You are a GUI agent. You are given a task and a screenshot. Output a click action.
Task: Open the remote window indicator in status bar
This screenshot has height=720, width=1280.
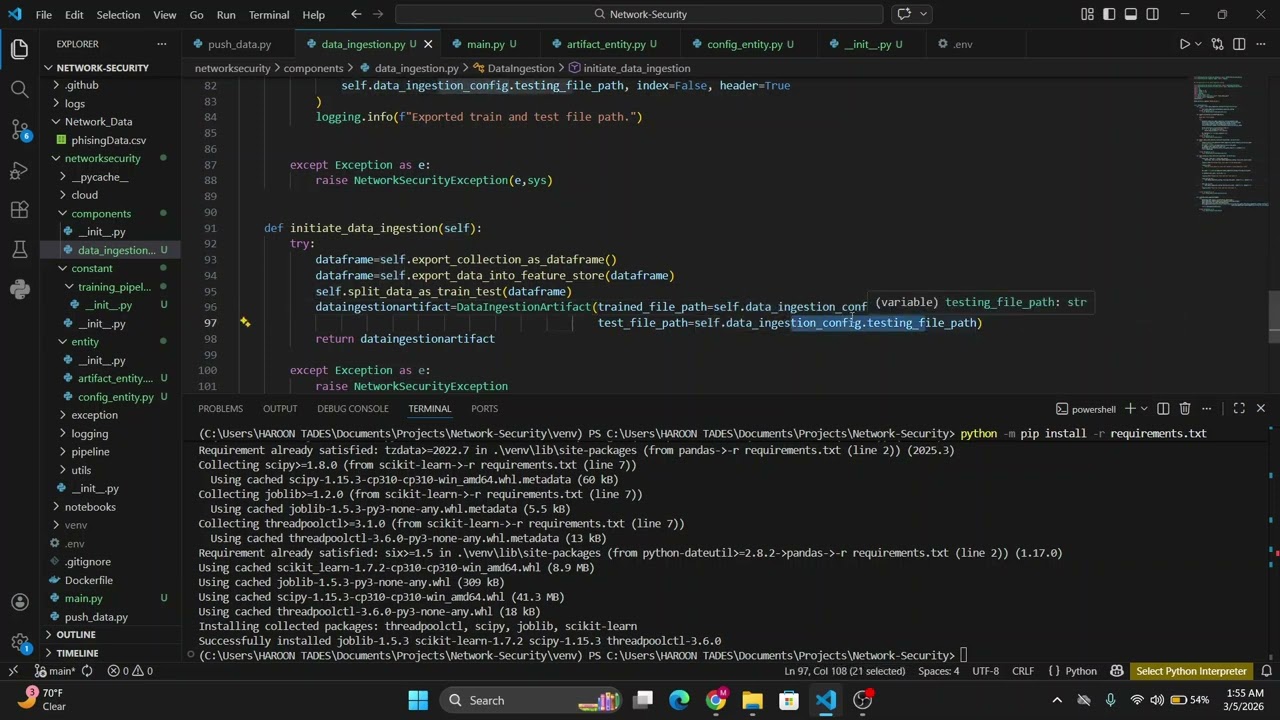[x=13, y=671]
